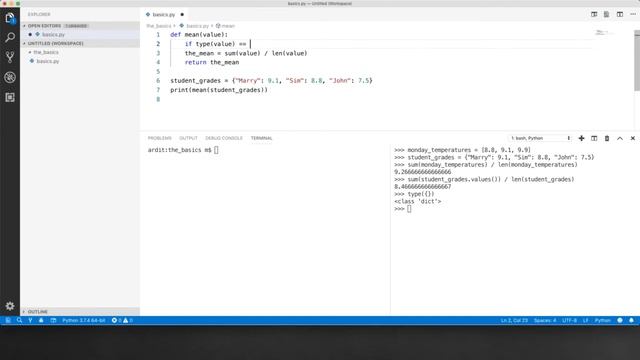This screenshot has height=360, width=640.
Task: Click the student_grades line 6 code
Action: click(x=271, y=81)
